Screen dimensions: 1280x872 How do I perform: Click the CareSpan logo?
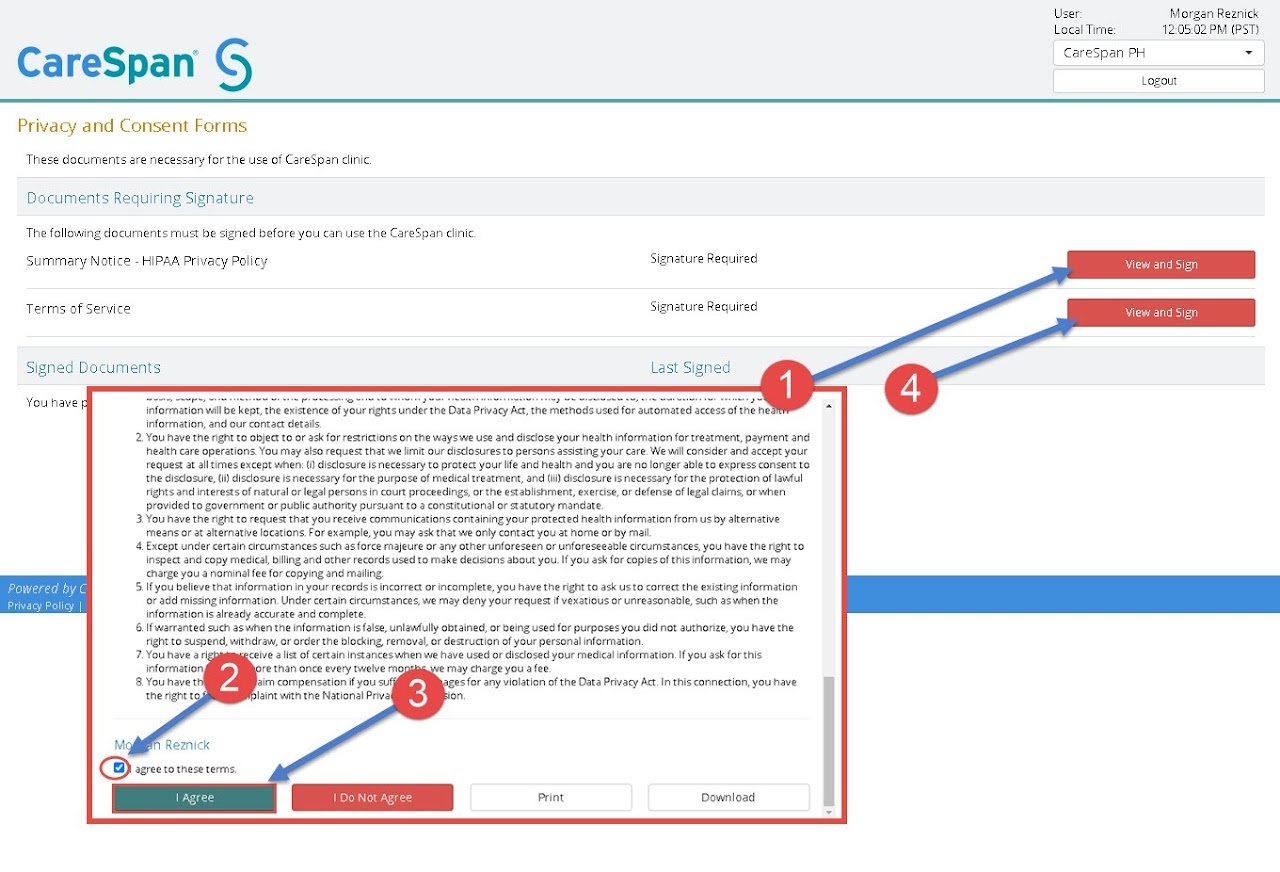click(x=135, y=65)
